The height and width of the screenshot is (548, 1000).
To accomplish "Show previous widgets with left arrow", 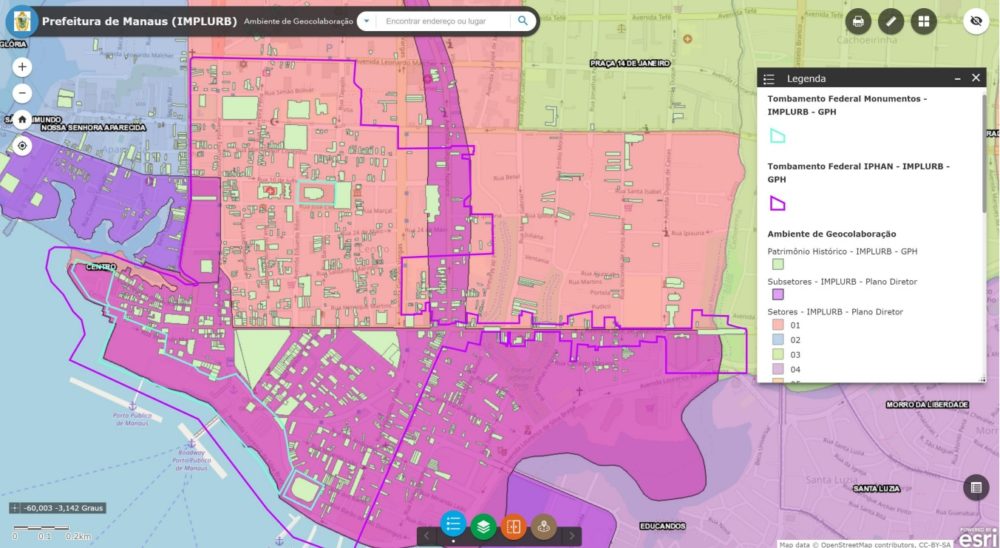I will coord(427,536).
